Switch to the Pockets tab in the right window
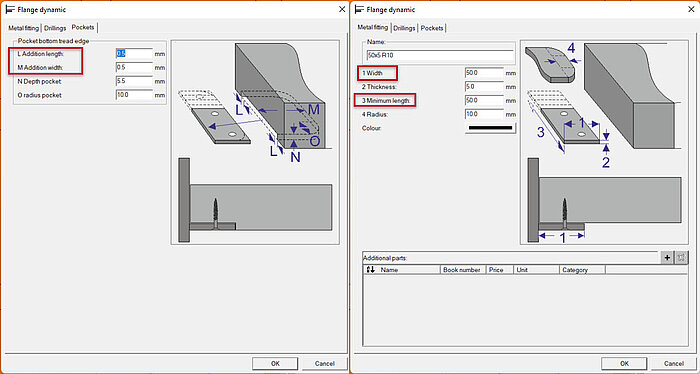700x374 pixels. (x=432, y=28)
